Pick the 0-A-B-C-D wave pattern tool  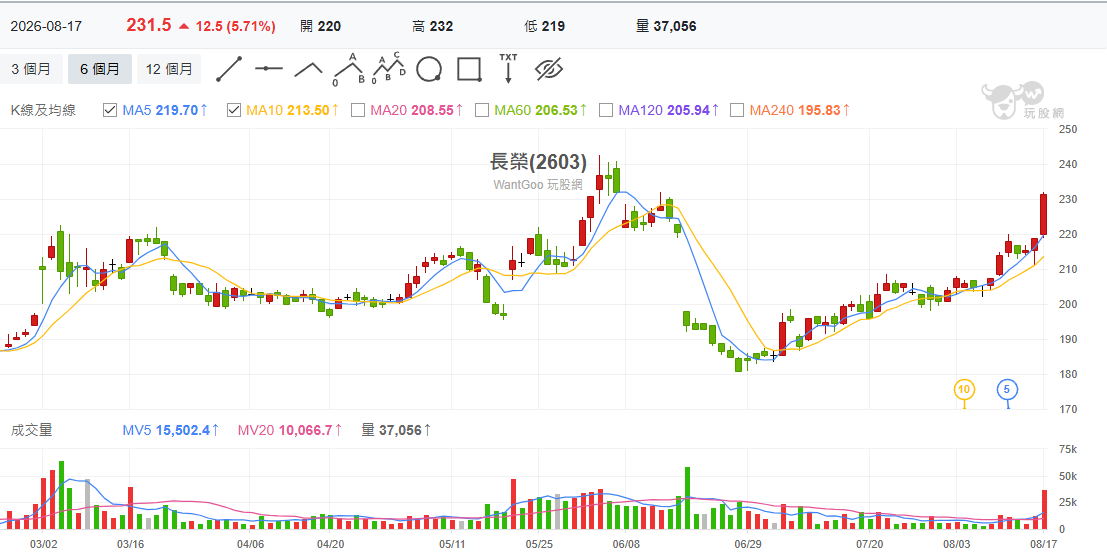[x=388, y=68]
